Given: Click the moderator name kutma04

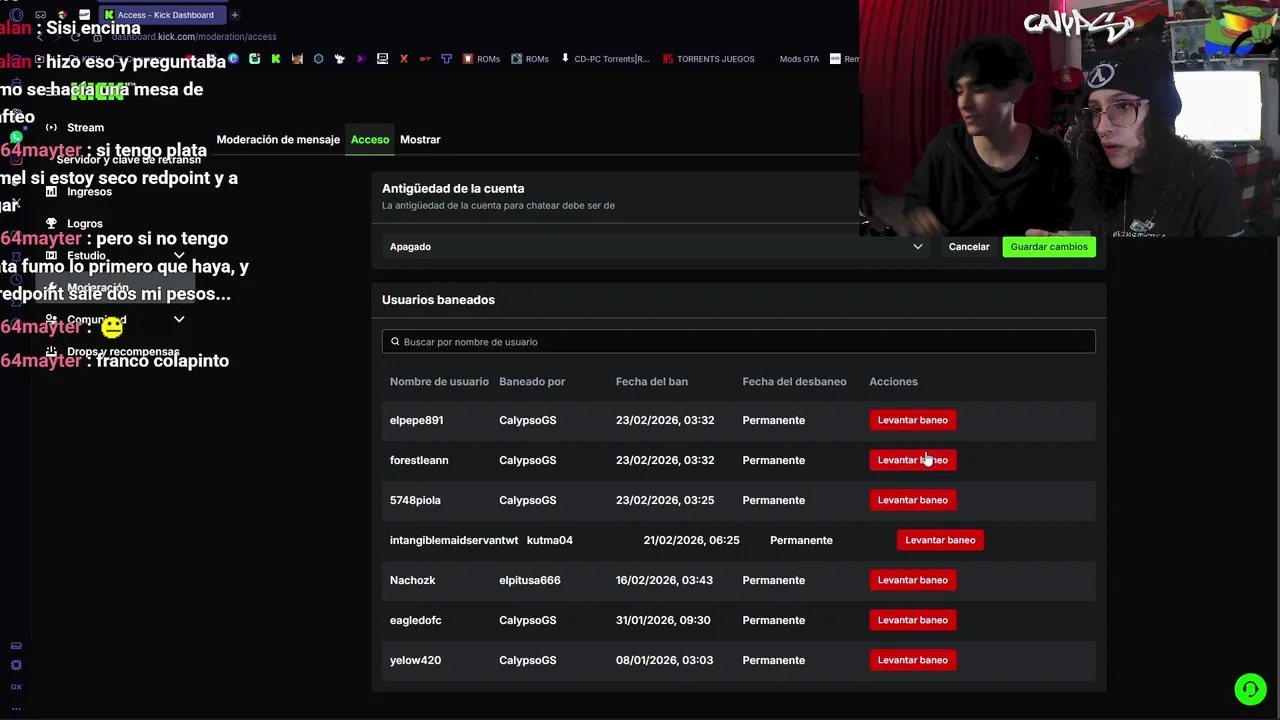Looking at the screenshot, I should point(550,540).
